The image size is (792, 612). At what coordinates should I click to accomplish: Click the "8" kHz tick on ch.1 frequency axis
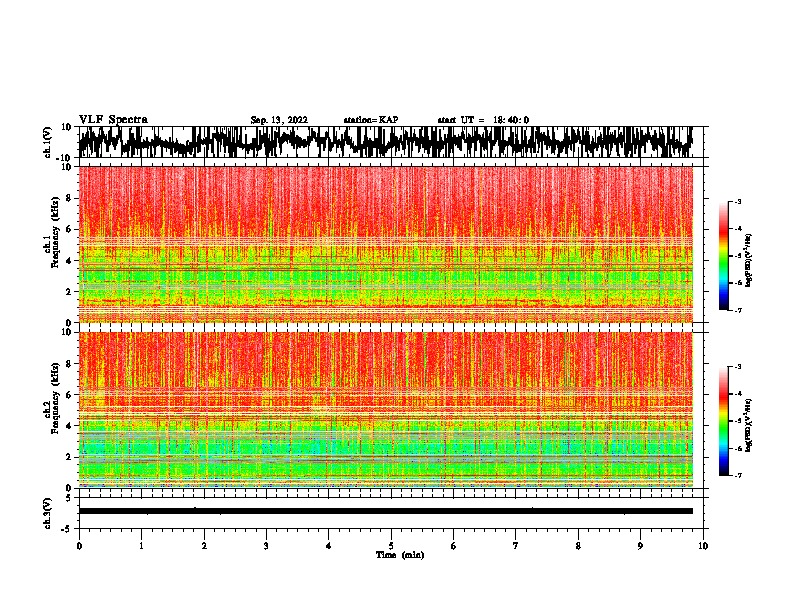pos(69,198)
